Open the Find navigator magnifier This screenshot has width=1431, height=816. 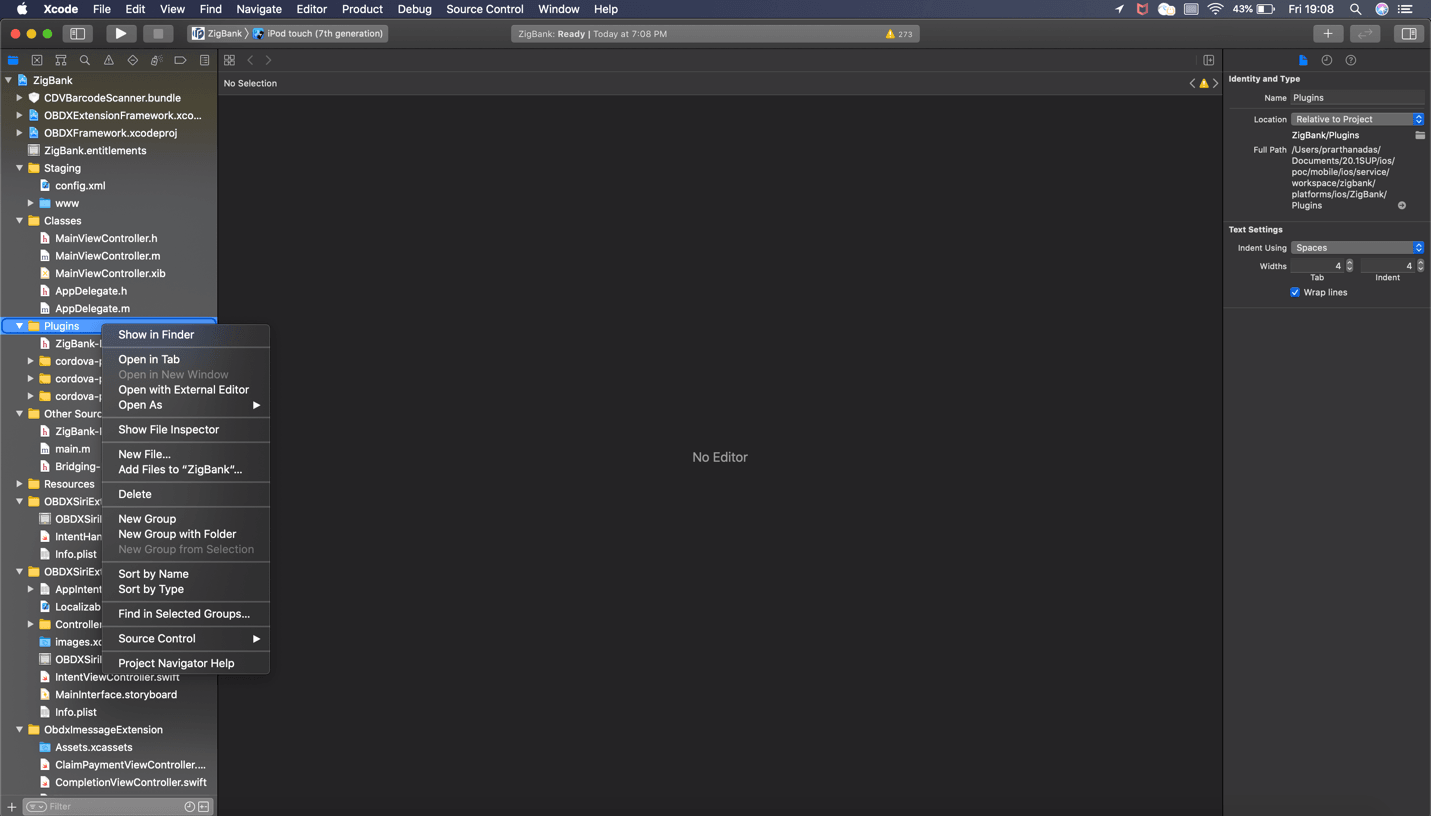(85, 60)
